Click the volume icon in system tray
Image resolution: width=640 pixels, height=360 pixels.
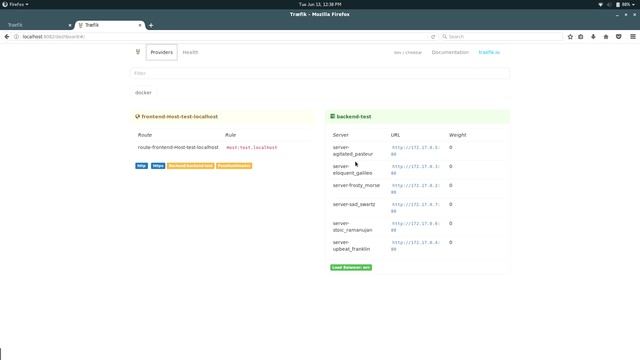click(609, 4)
